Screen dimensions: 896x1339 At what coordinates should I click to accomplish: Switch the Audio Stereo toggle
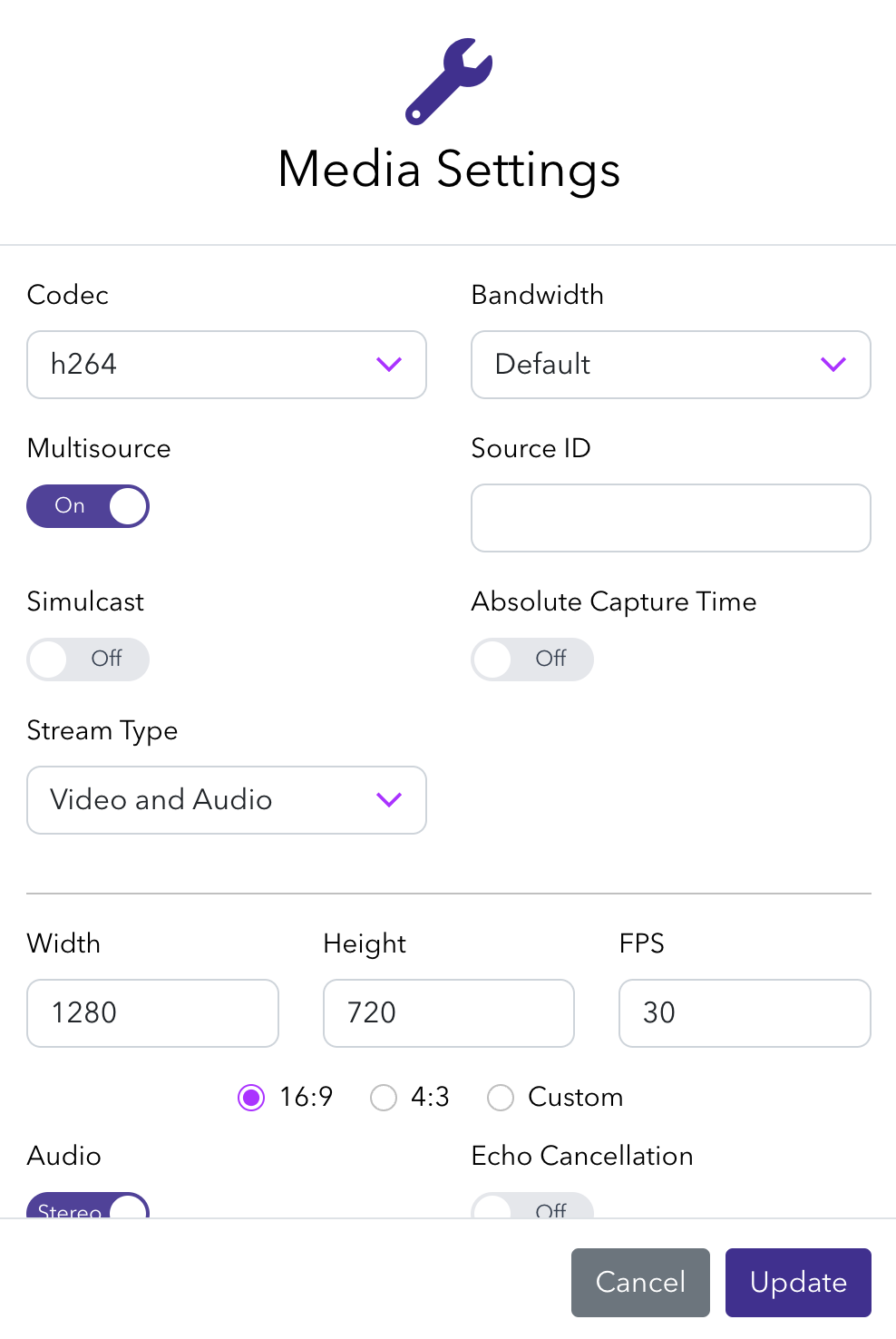click(88, 1207)
